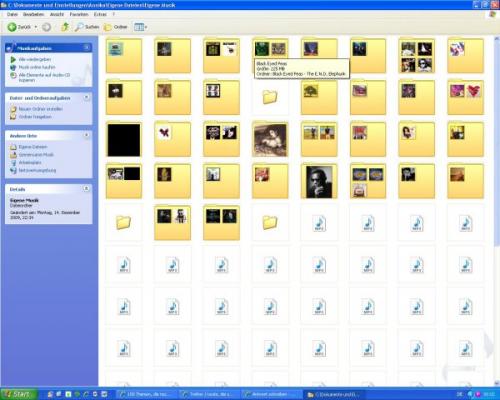
Task: Select the folder with the tree cover
Action: pyautogui.click(x=319, y=97)
